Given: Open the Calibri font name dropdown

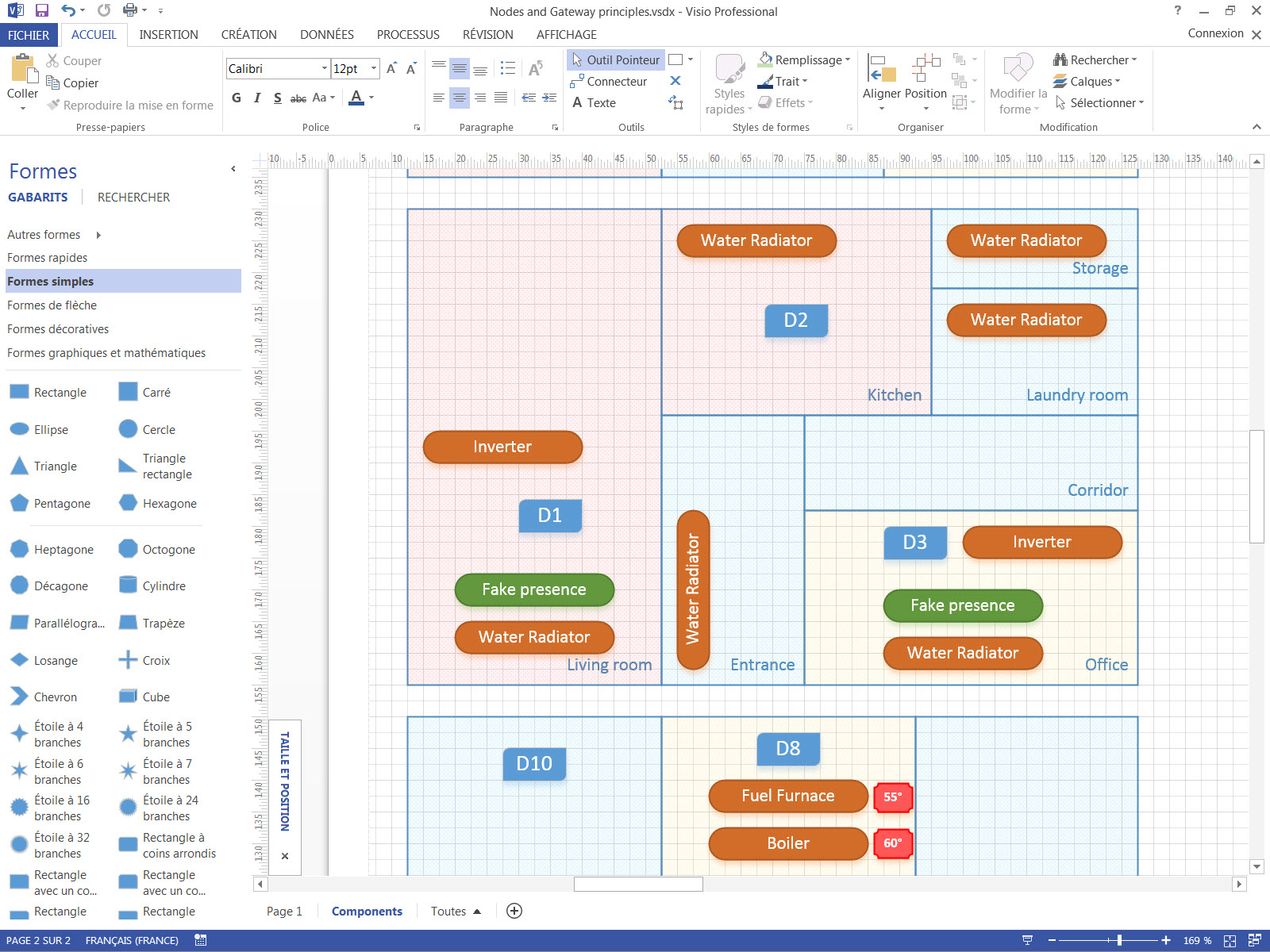Looking at the screenshot, I should click(x=324, y=69).
